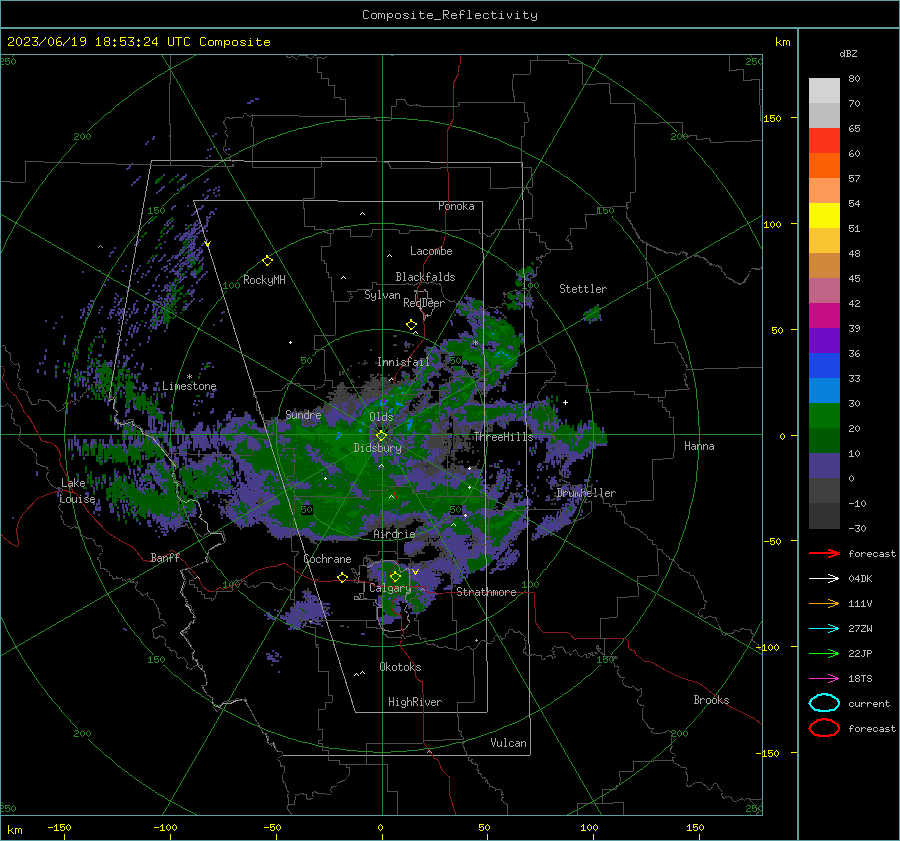Click the white plus marker near ThreeHills

565,402
